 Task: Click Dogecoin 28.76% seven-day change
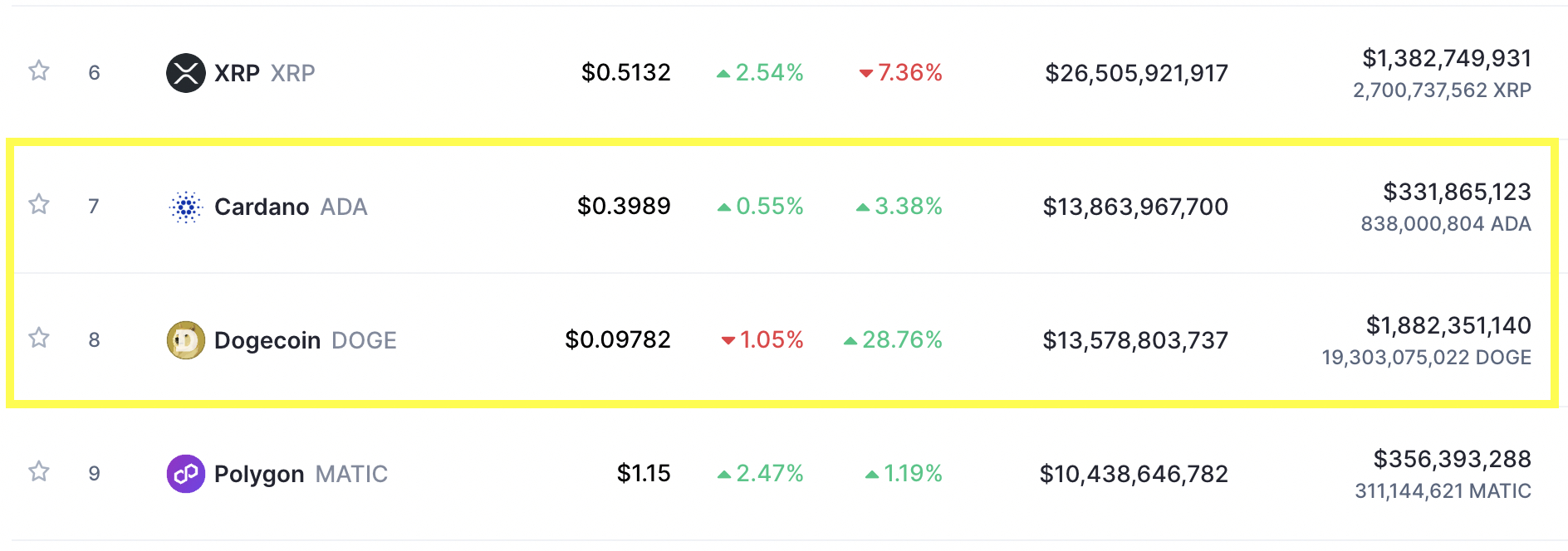[x=893, y=339]
